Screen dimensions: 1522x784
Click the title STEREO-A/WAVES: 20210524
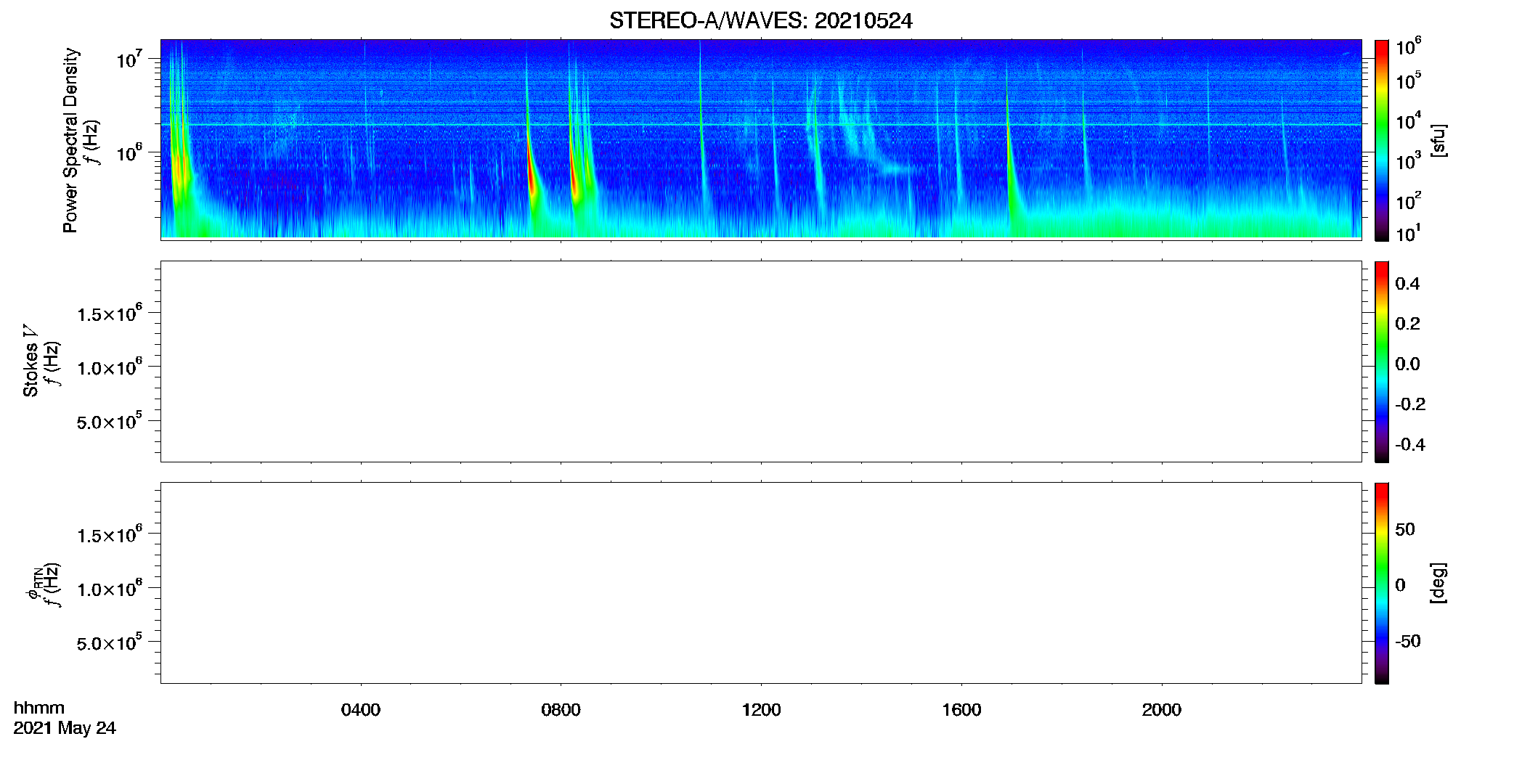760,20
